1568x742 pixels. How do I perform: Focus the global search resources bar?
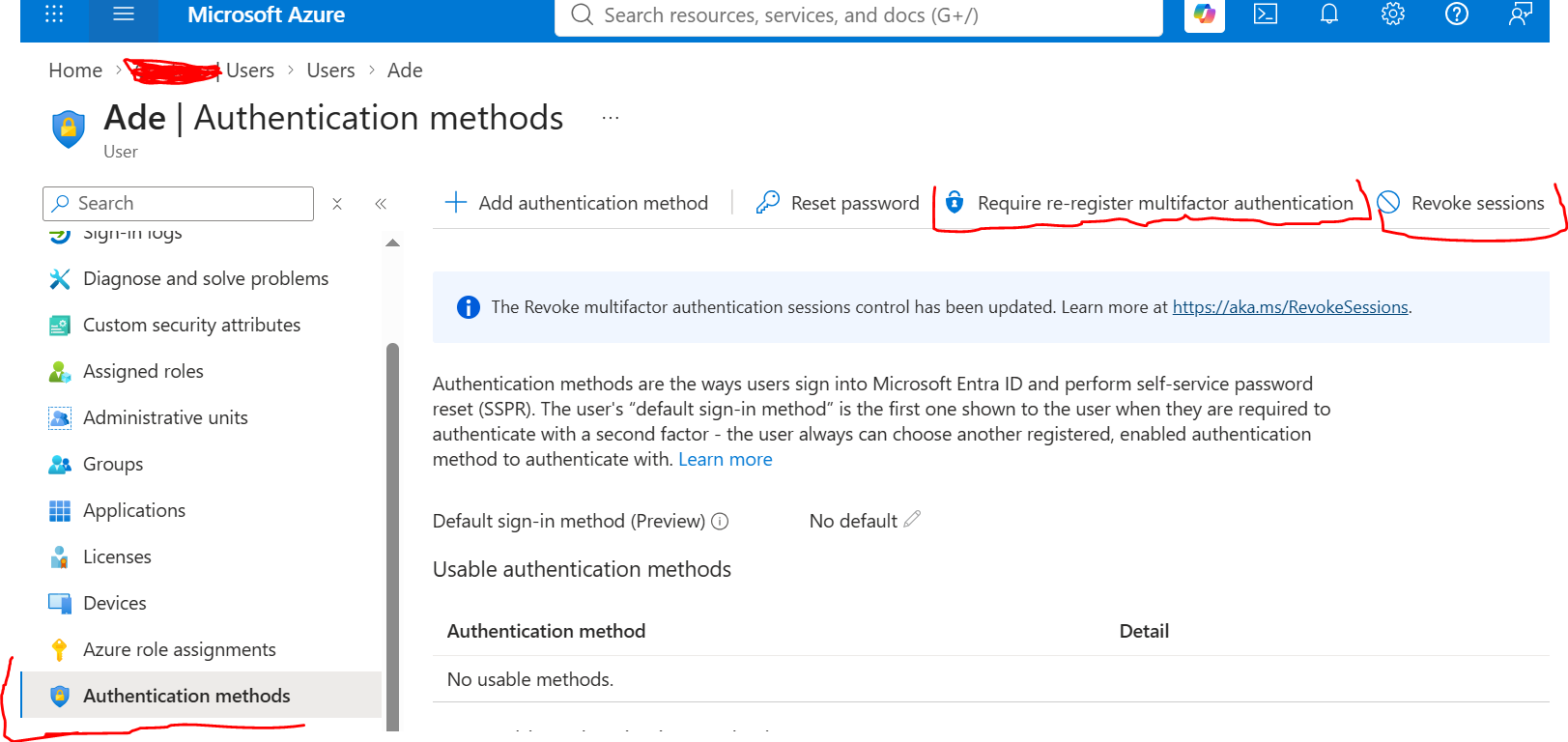point(858,16)
